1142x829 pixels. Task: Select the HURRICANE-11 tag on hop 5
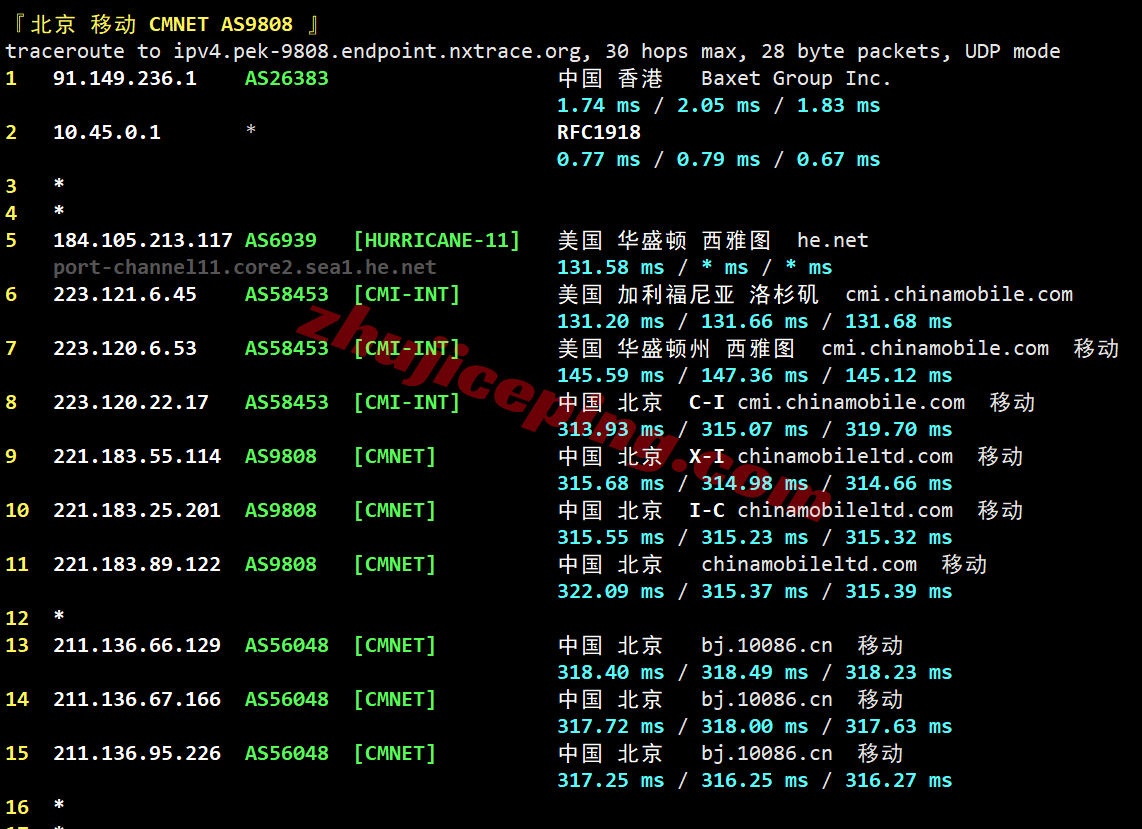(x=437, y=240)
